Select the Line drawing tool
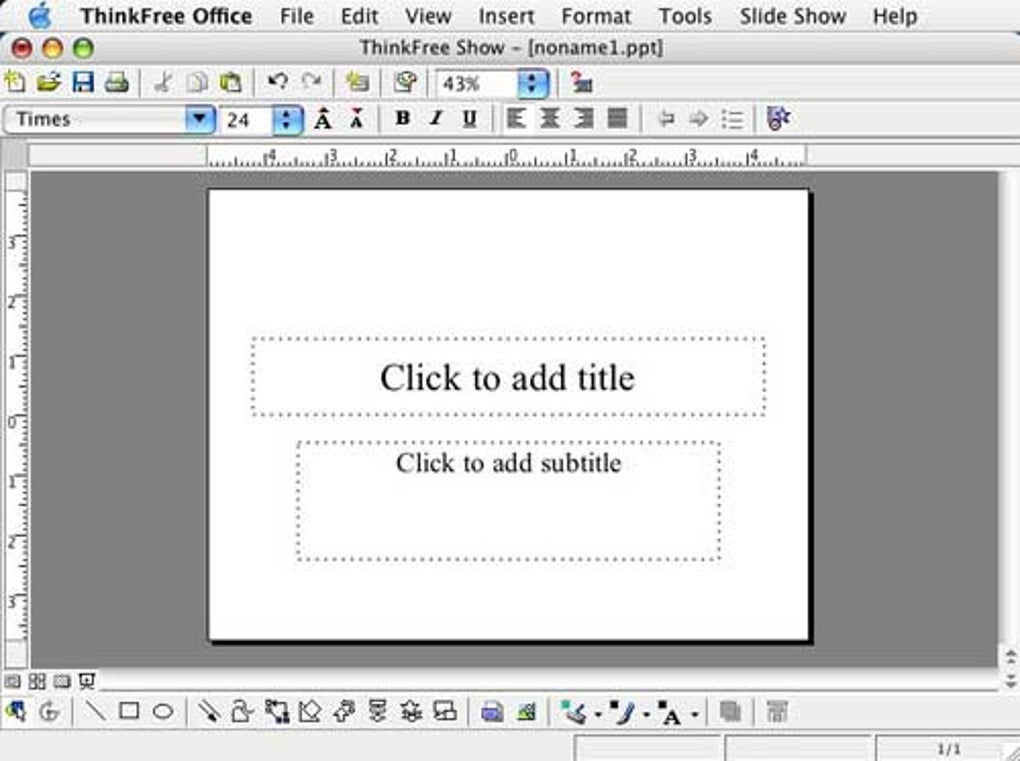 click(x=96, y=711)
